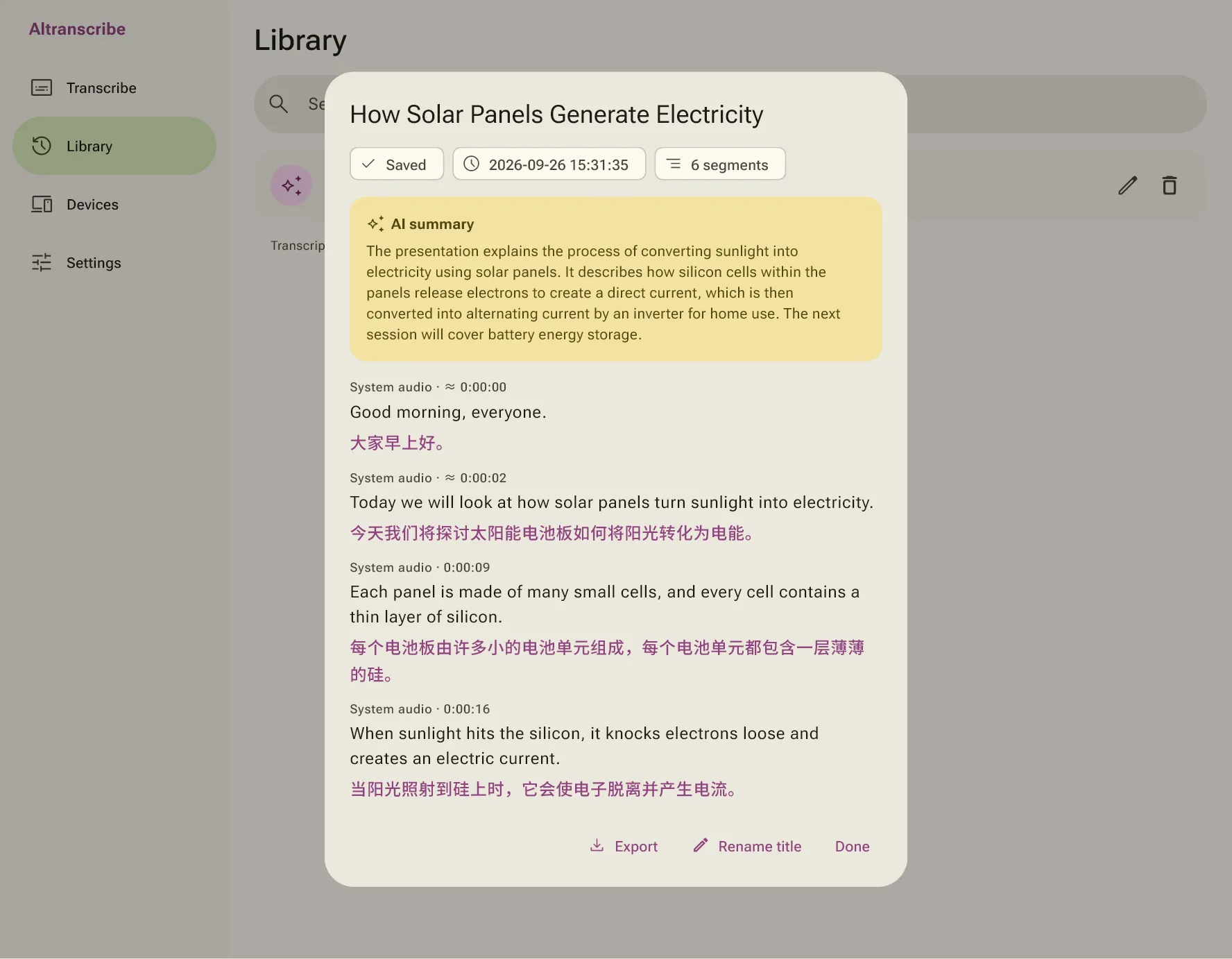The width and height of the screenshot is (1232, 959).
Task: Click the 2026-09-26 15:31:35 timestamp chip
Action: click(549, 164)
